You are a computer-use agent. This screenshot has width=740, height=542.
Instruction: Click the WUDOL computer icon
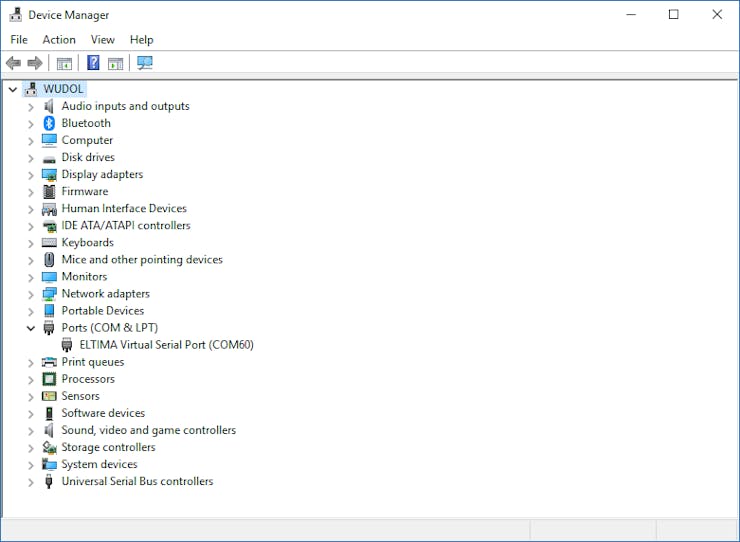tap(31, 89)
